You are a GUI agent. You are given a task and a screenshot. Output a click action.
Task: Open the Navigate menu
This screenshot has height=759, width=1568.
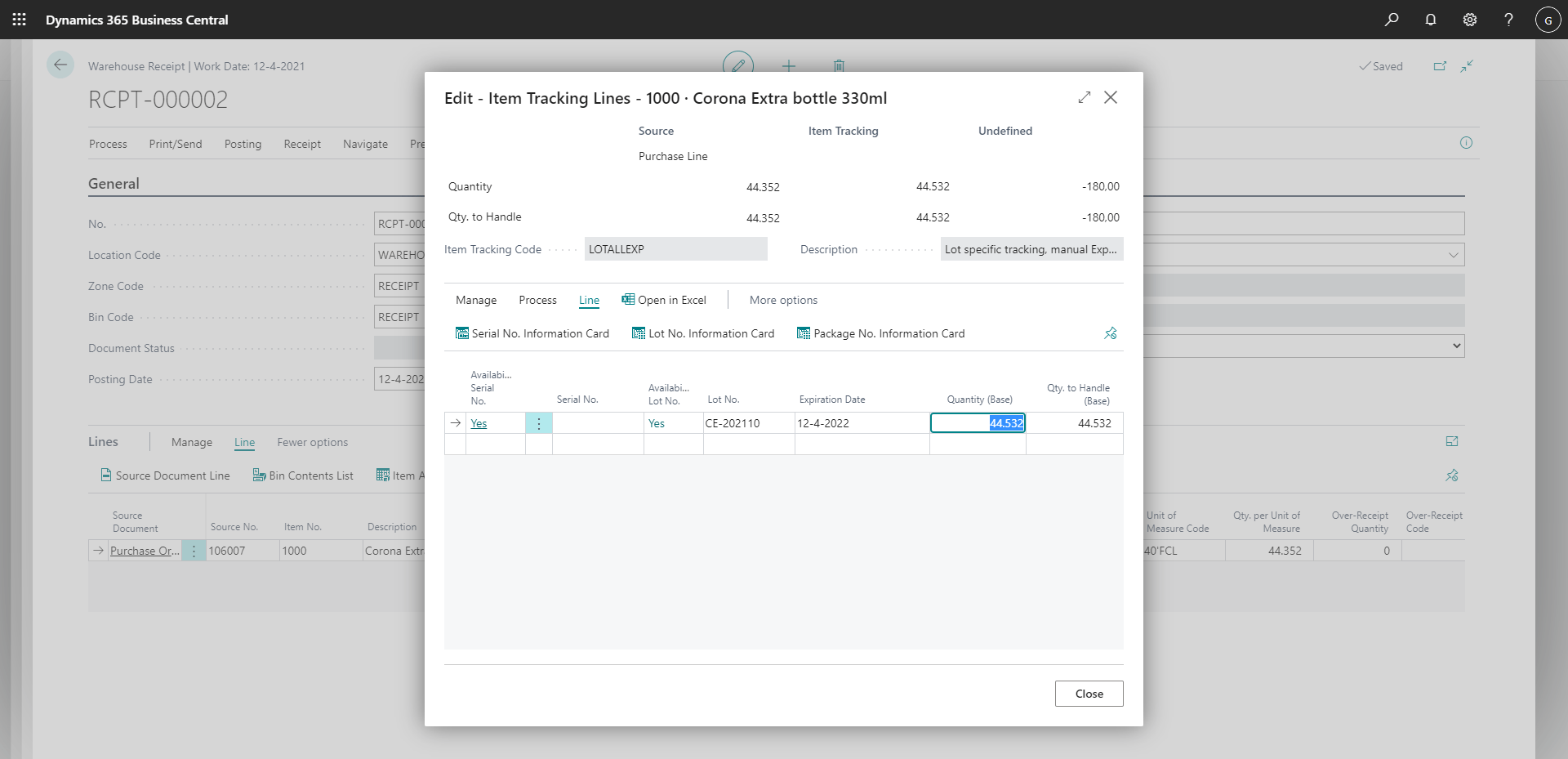coord(365,144)
